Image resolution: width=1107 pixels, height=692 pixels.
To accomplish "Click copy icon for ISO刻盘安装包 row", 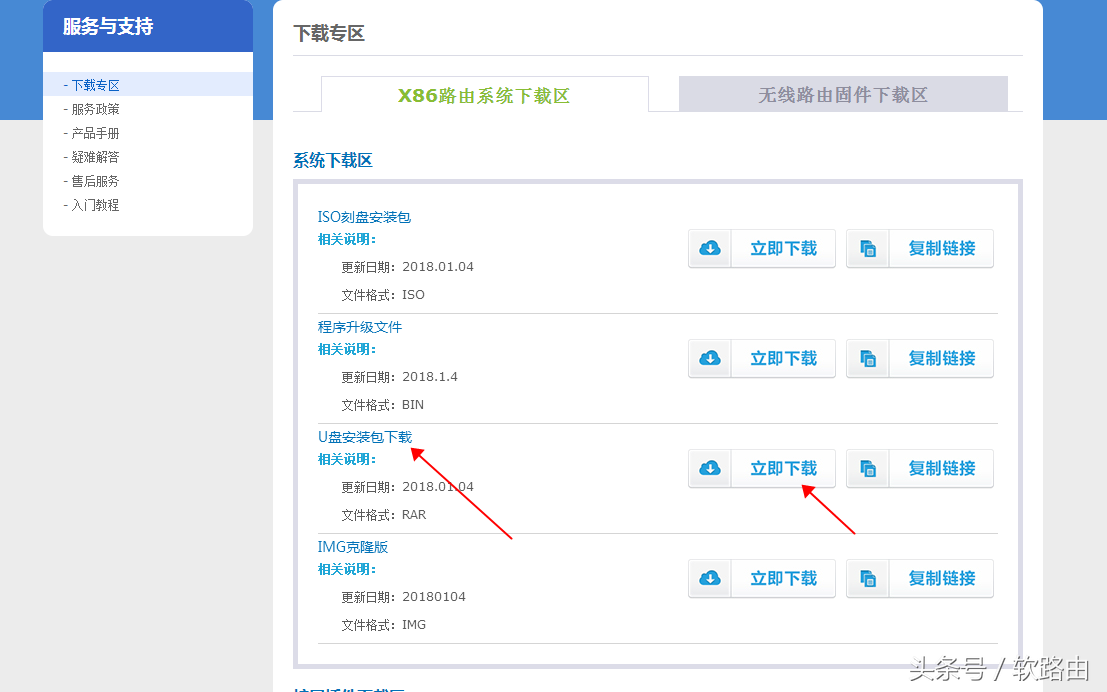I will click(x=868, y=249).
